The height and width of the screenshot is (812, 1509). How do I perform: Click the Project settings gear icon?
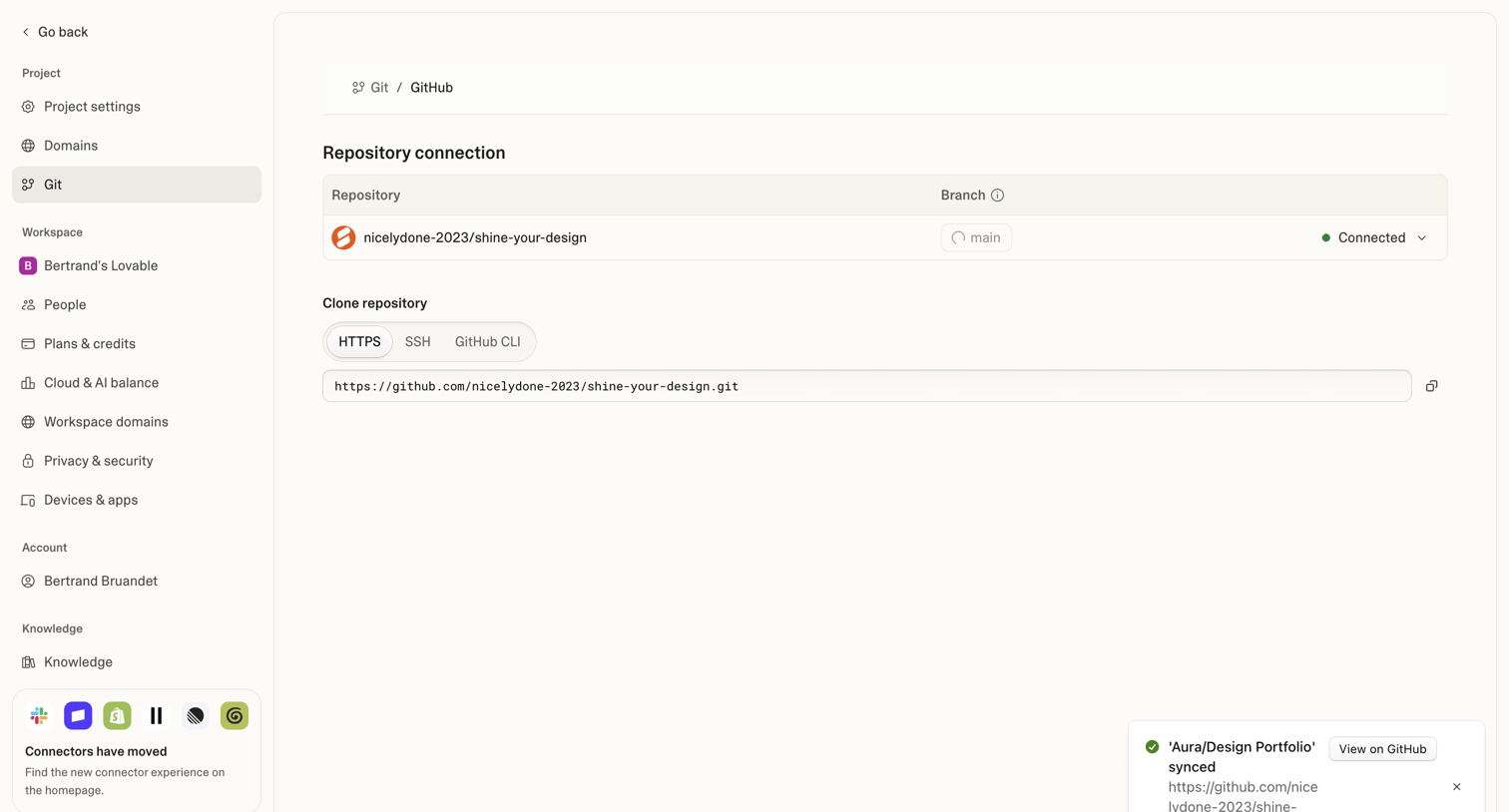pos(28,107)
